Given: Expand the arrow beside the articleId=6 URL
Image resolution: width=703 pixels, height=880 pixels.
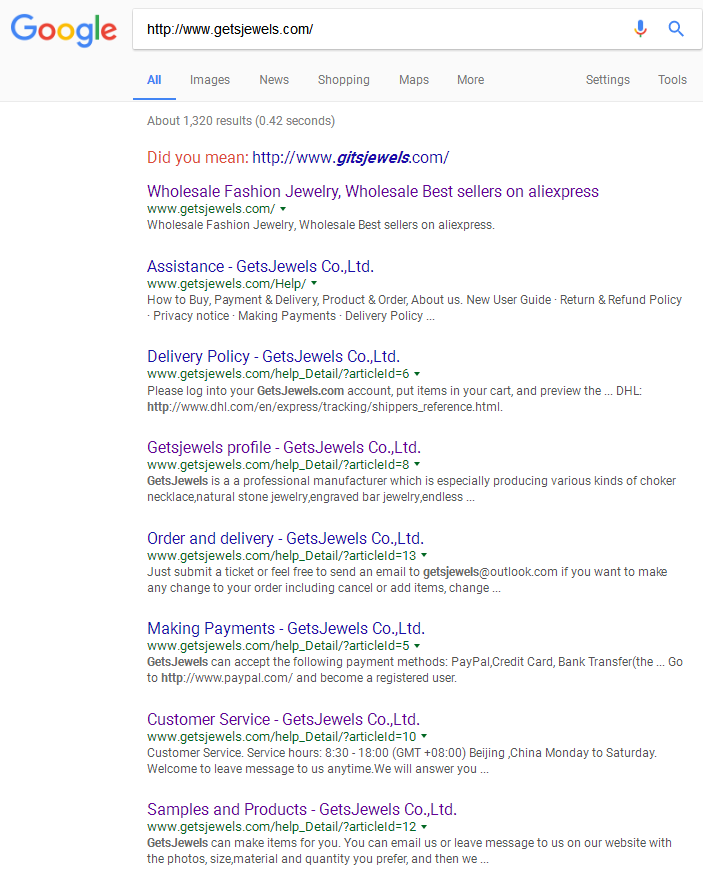Looking at the screenshot, I should coord(417,374).
